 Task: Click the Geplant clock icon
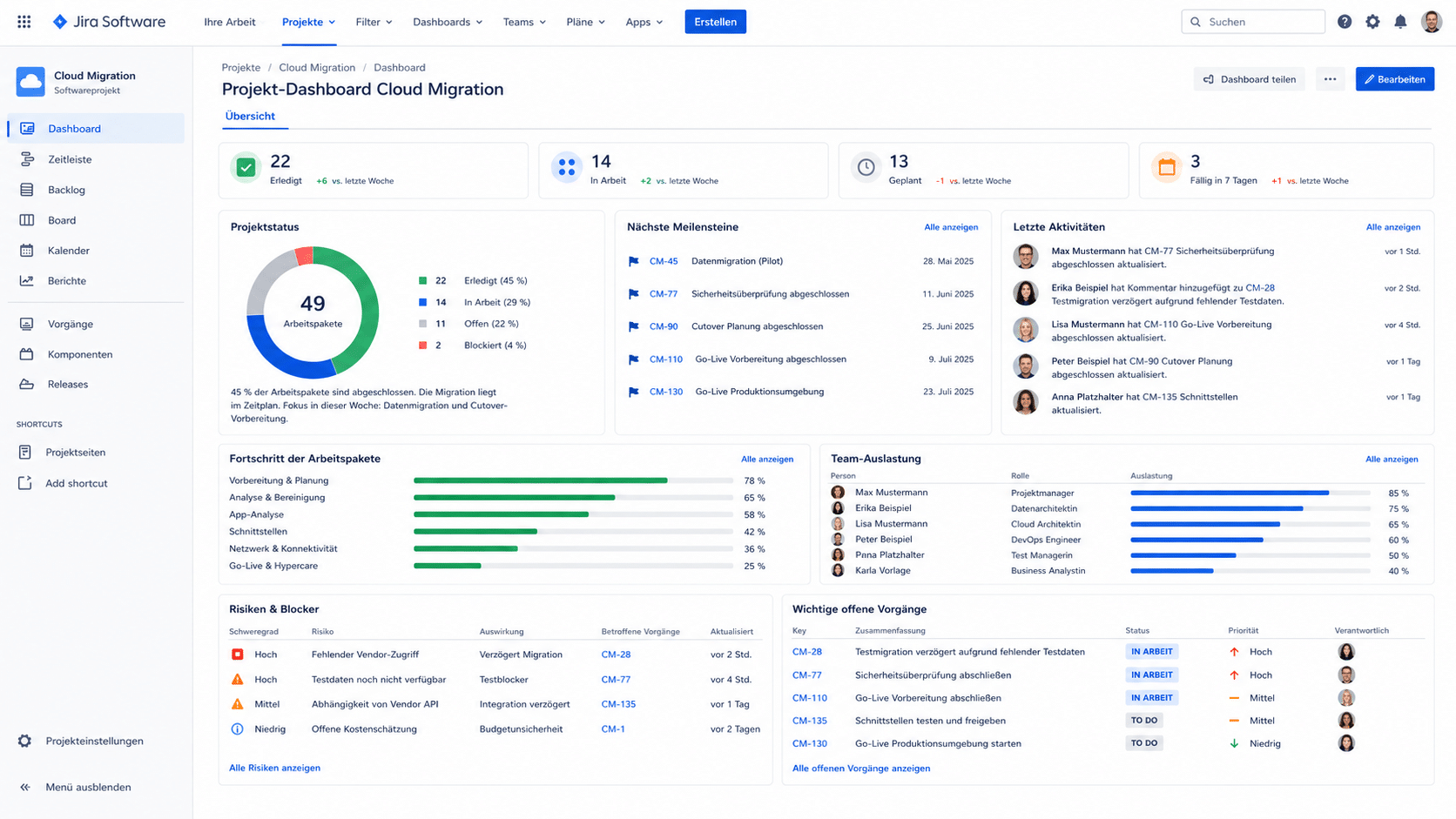click(x=866, y=168)
